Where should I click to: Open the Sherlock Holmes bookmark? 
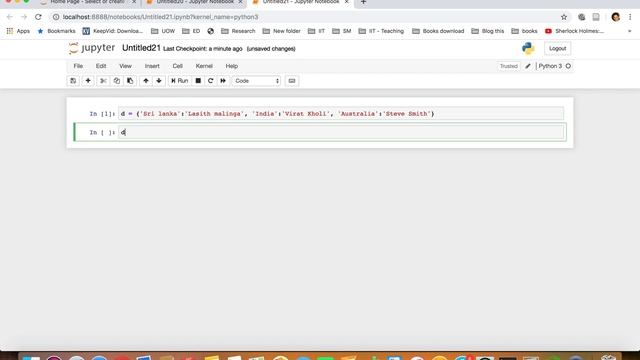tap(574, 31)
